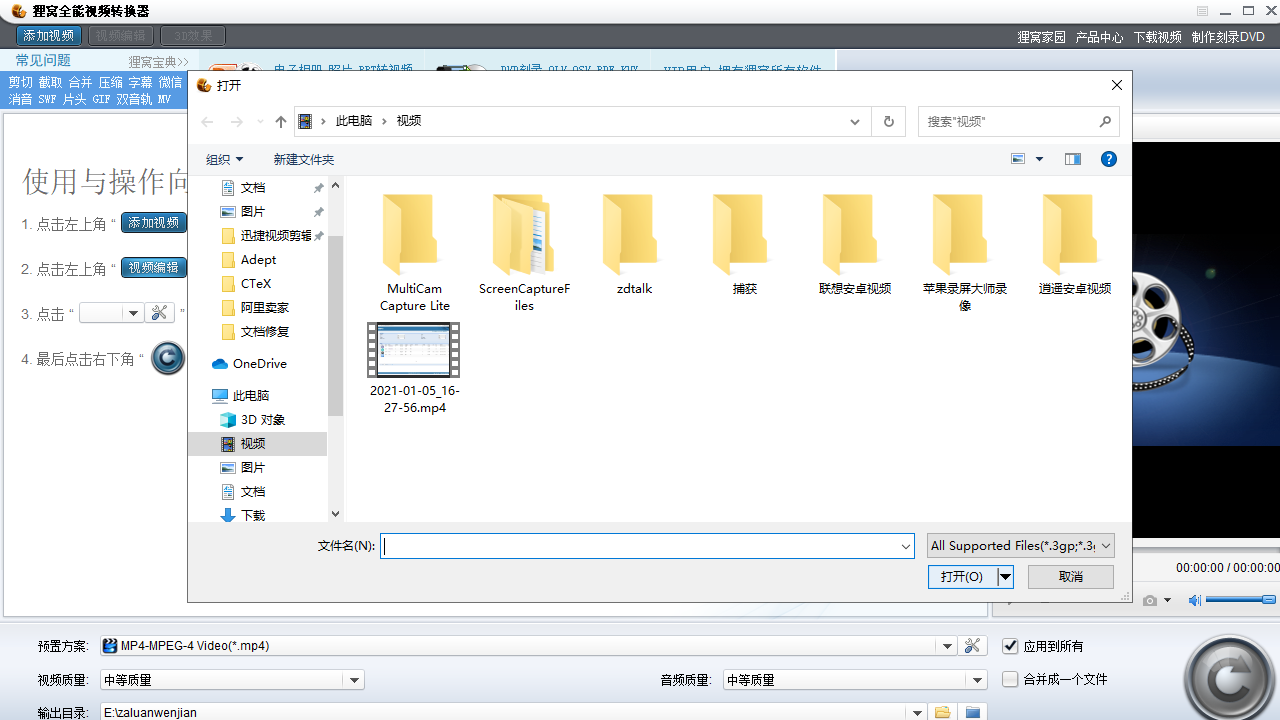Image resolution: width=1280 pixels, height=720 pixels.
Task: Open the 视频质量 quality dropdown
Action: (x=354, y=679)
